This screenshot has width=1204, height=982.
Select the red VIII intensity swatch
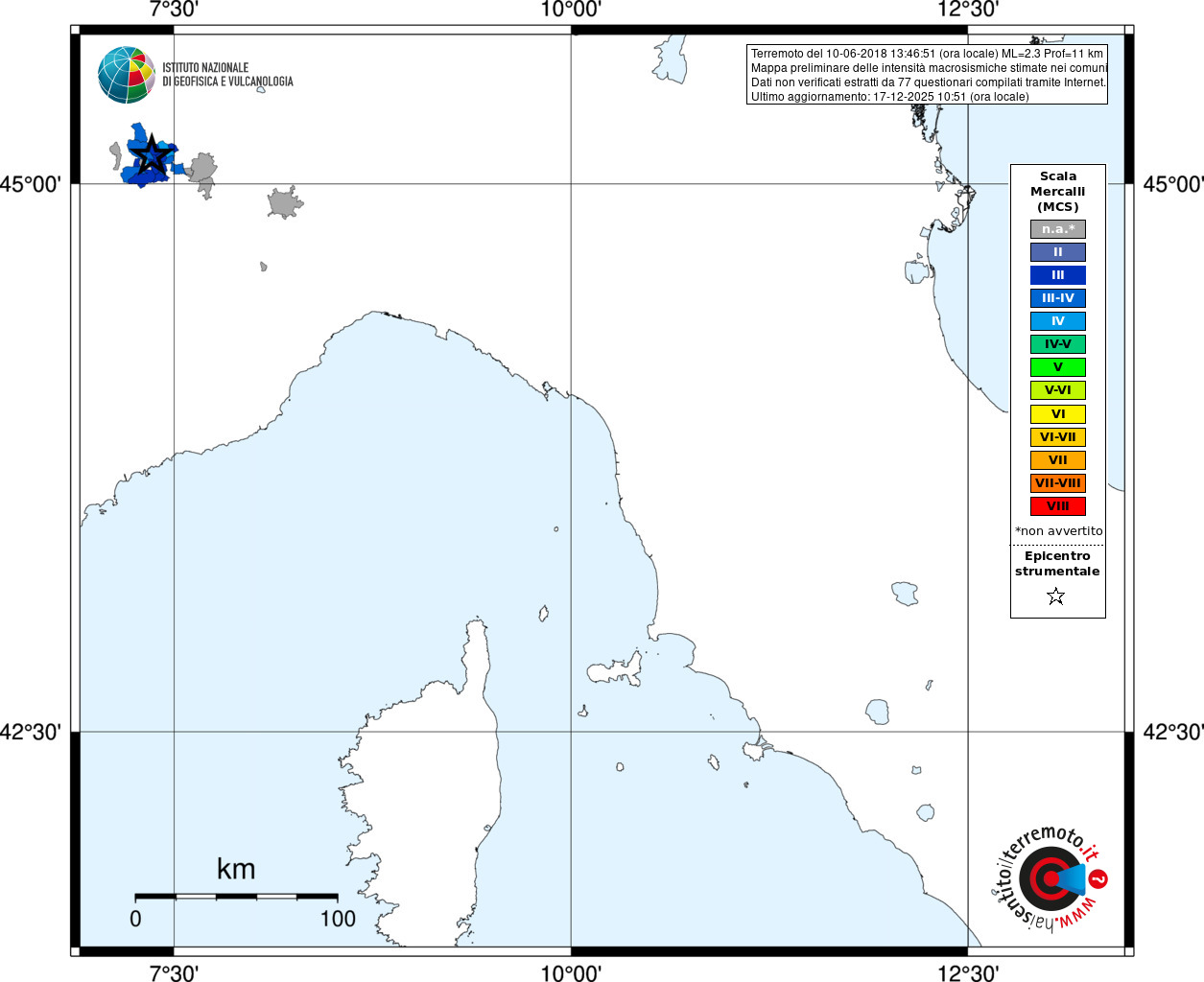[x=1058, y=506]
